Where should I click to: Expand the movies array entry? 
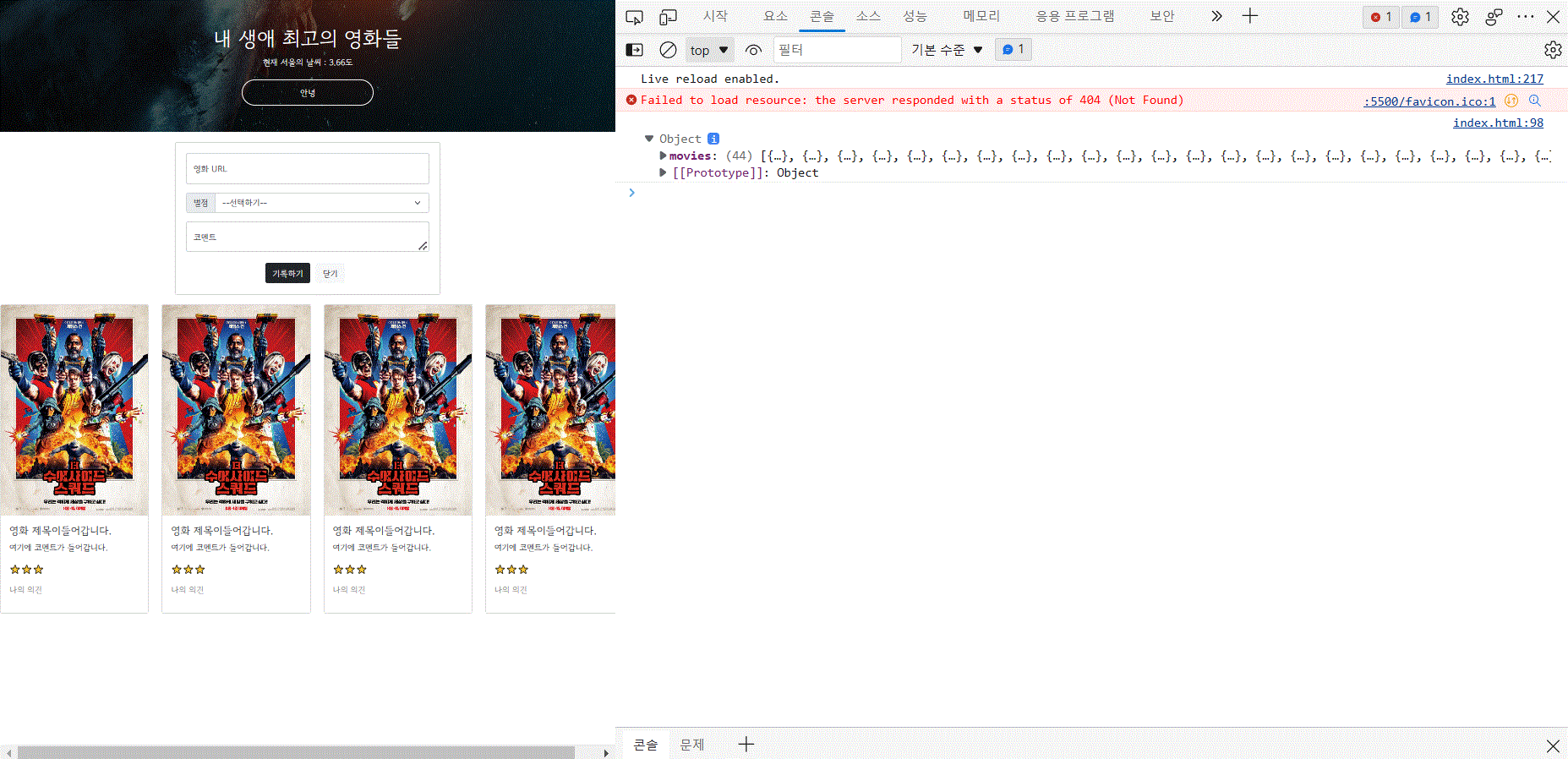[663, 156]
